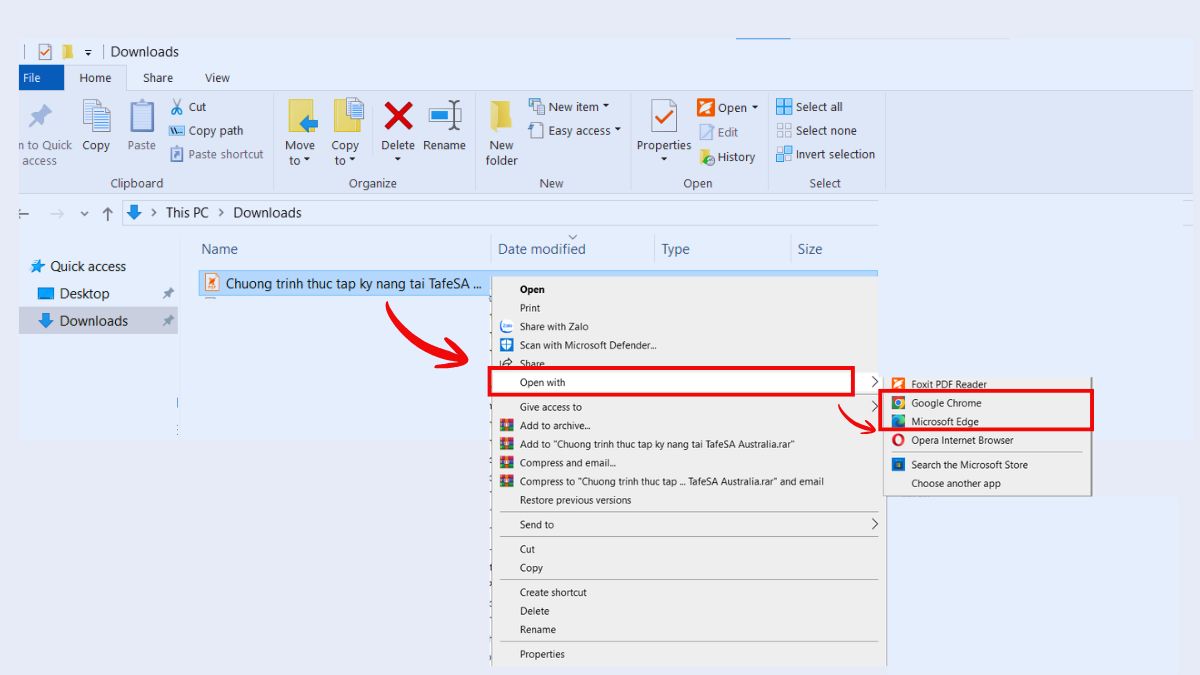Sort by the Name column header
Image resolution: width=1200 pixels, height=675 pixels.
point(219,249)
